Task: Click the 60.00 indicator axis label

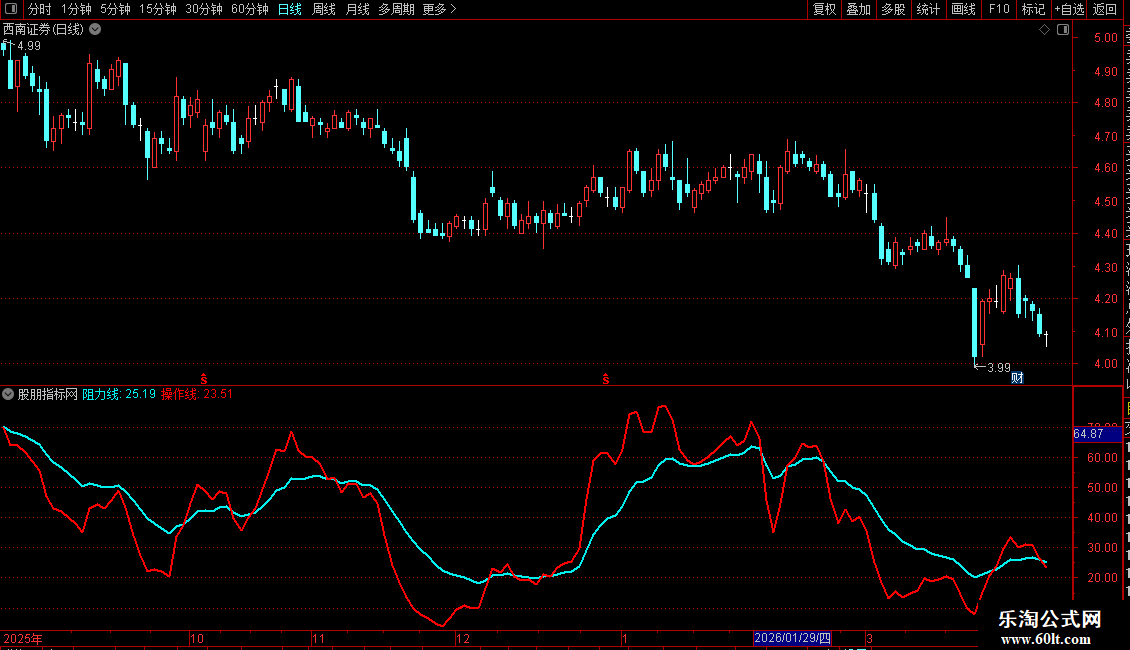Action: pos(1103,458)
